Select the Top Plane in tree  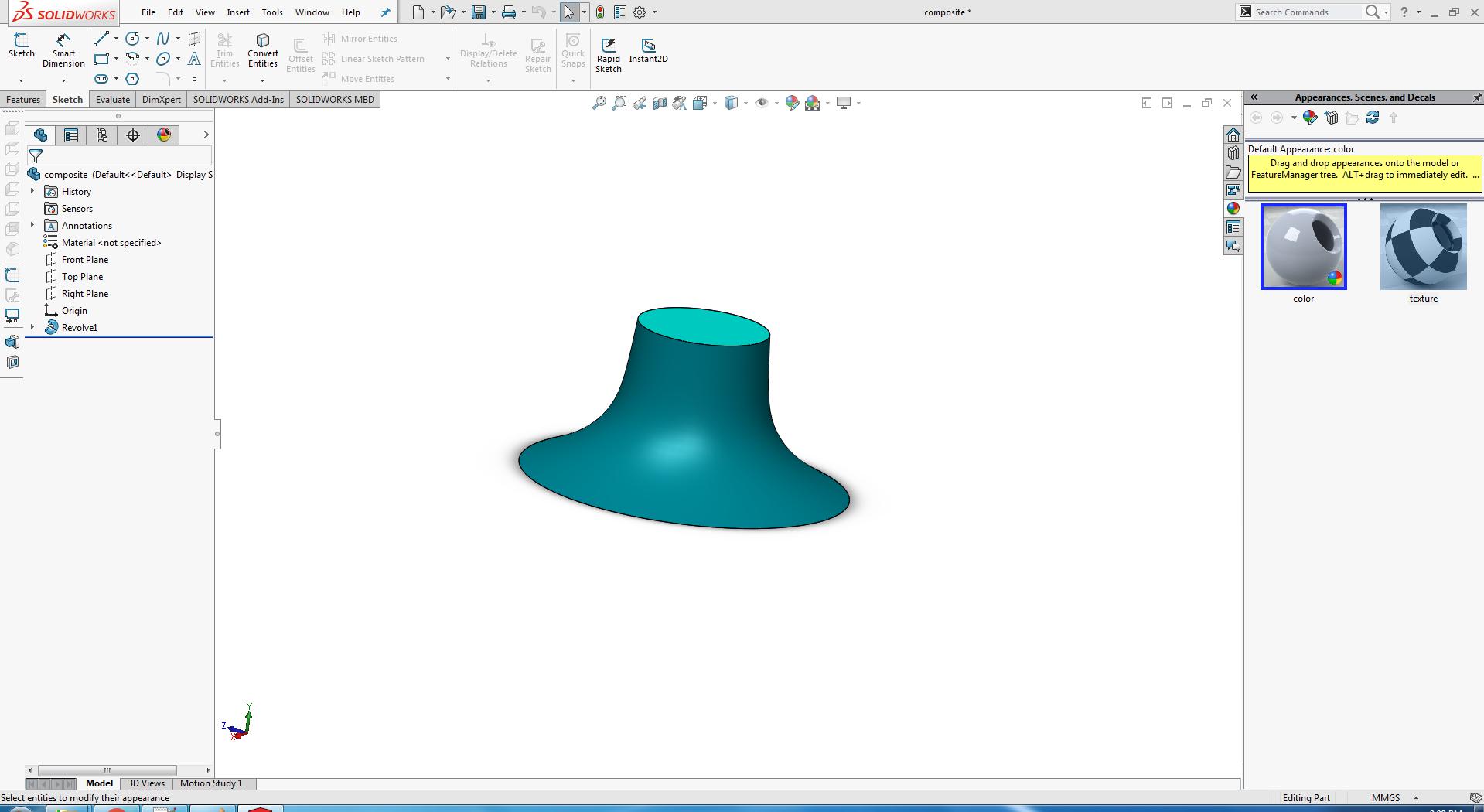click(x=82, y=277)
